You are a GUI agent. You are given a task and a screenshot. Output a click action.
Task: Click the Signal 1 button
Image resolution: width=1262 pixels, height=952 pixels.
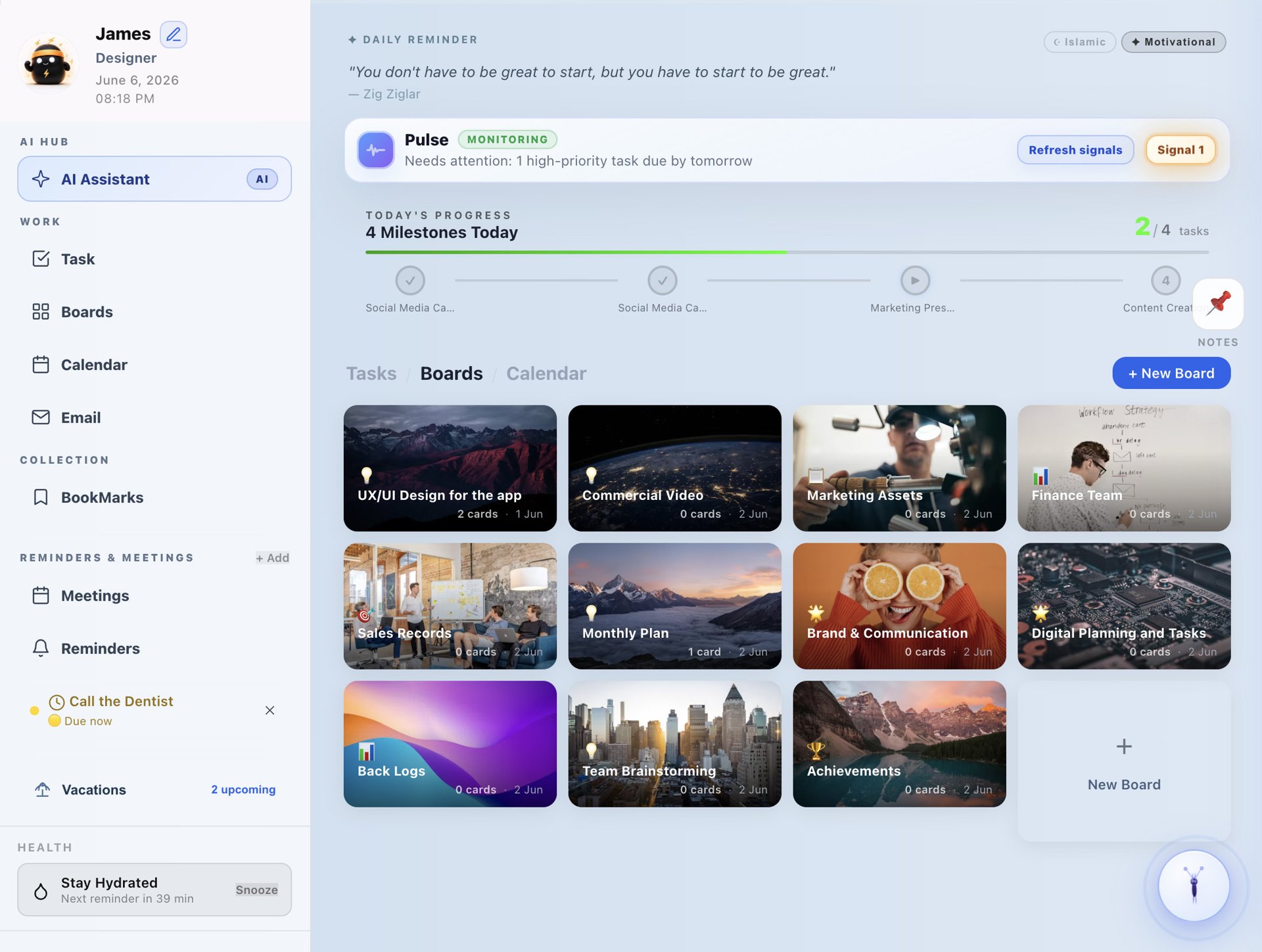click(x=1180, y=150)
